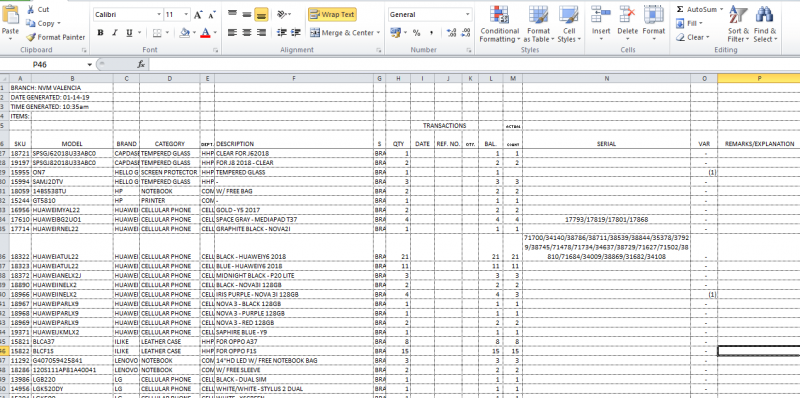This screenshot has width=800, height=398.
Task: Click the Fill Color paint bucket
Action: tap(185, 33)
